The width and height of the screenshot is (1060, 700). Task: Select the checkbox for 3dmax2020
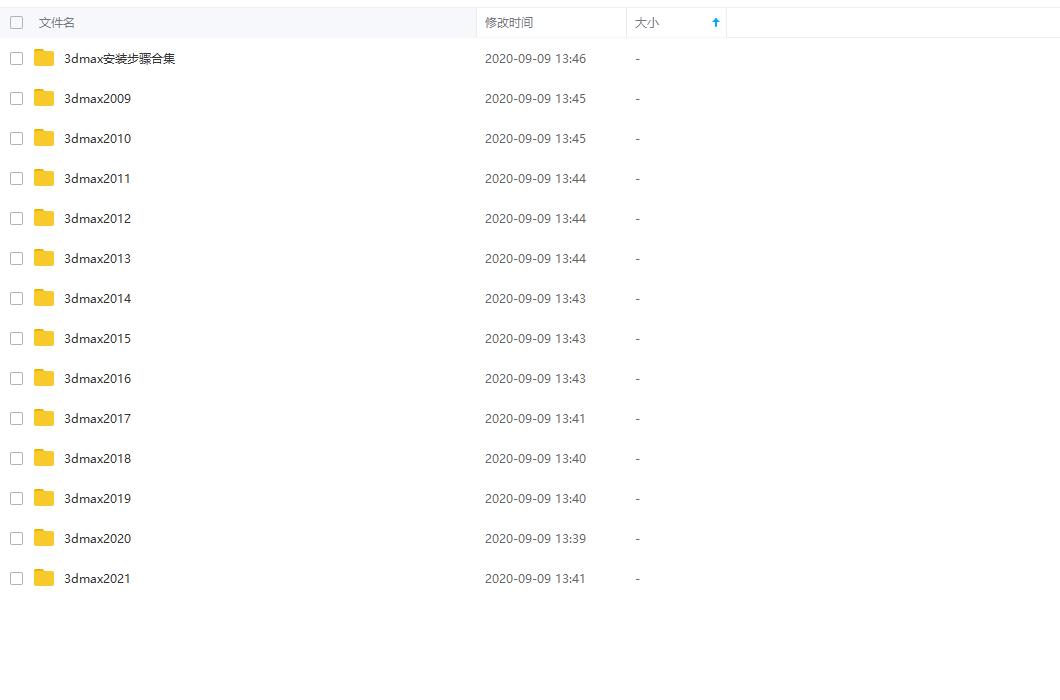pyautogui.click(x=17, y=538)
